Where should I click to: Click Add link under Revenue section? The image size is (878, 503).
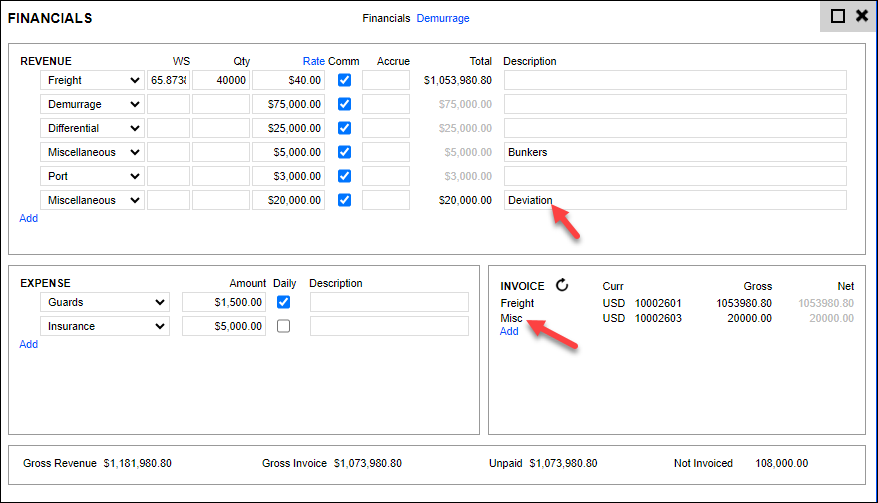(x=28, y=218)
